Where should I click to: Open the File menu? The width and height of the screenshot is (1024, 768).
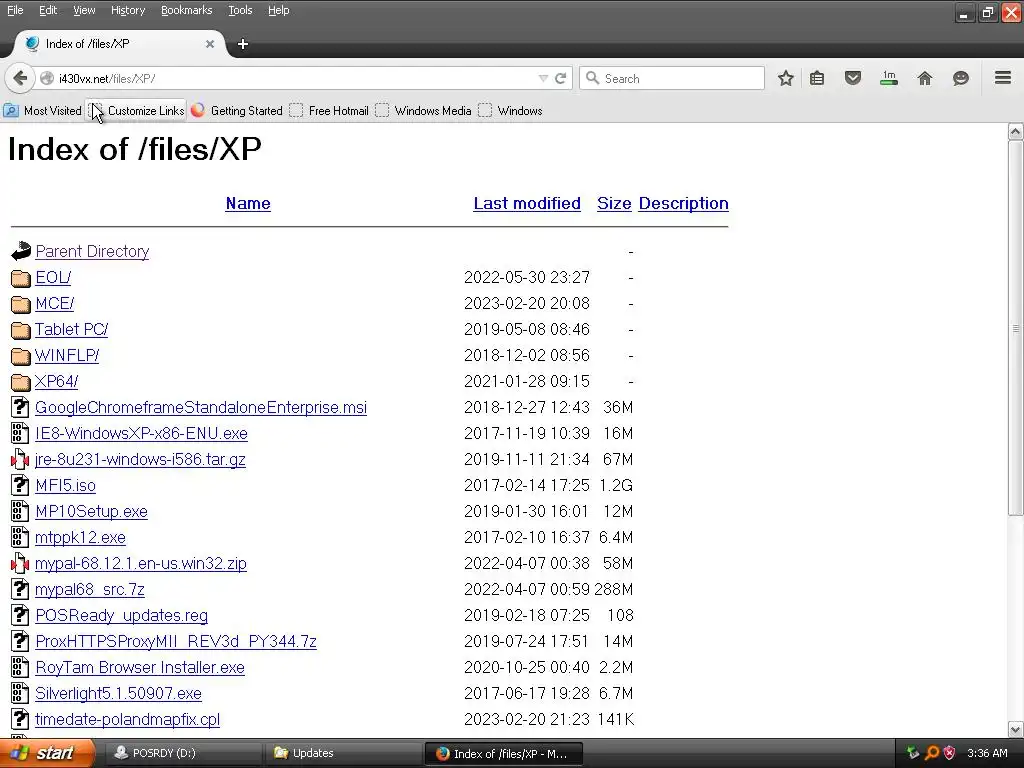point(15,10)
